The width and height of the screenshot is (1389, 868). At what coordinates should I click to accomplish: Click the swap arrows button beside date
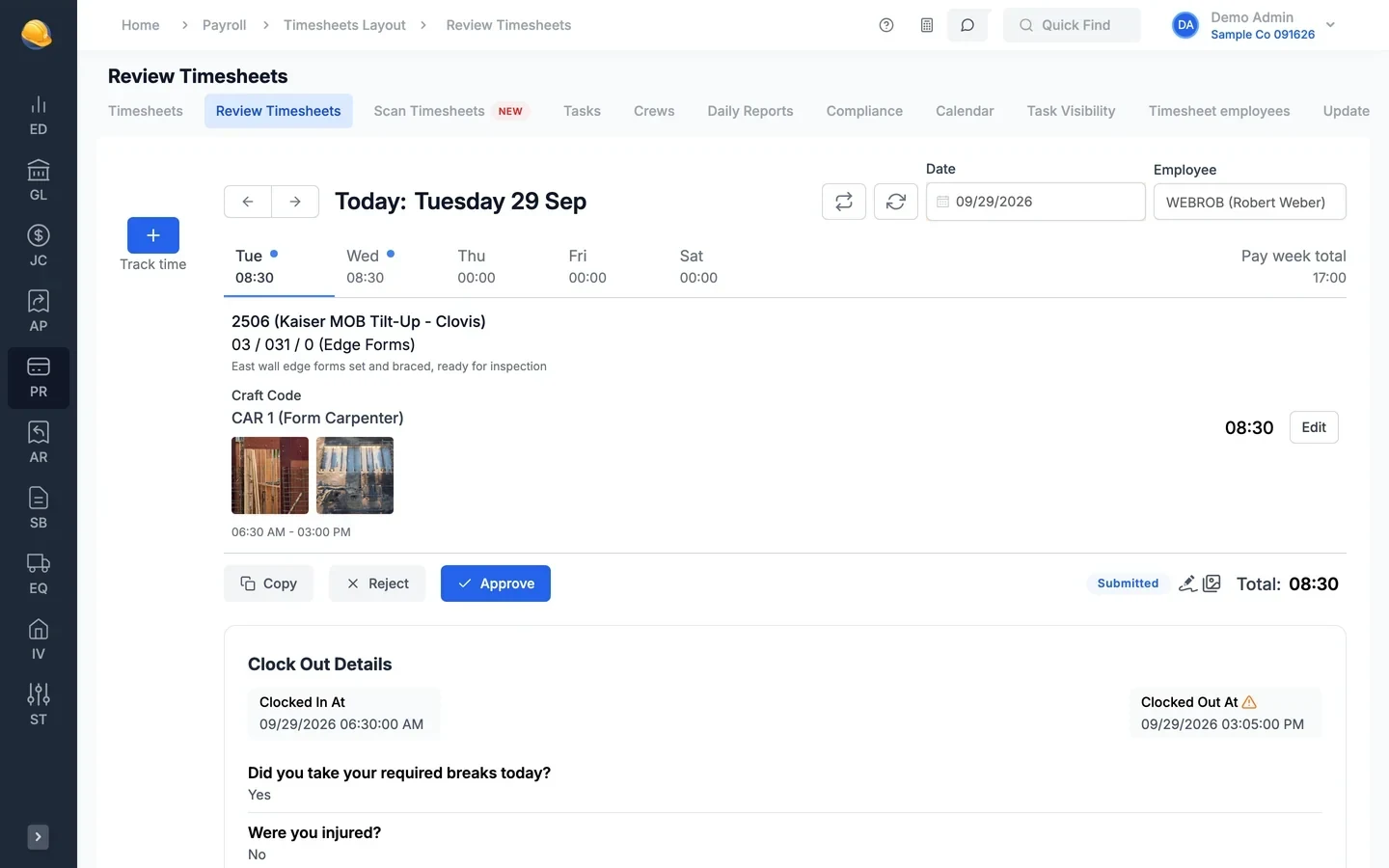[x=844, y=202]
